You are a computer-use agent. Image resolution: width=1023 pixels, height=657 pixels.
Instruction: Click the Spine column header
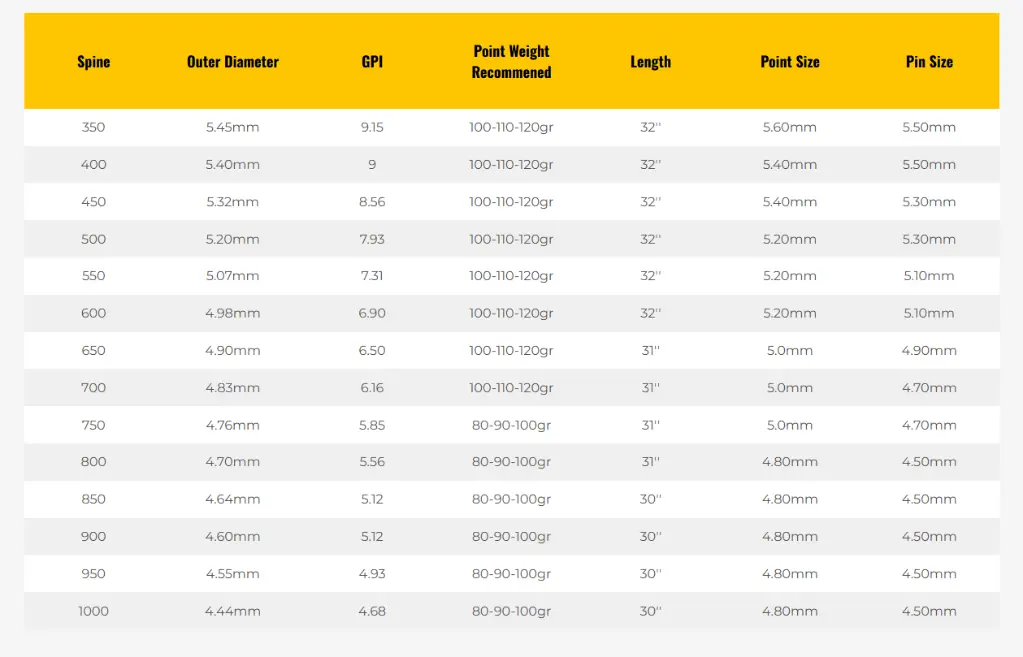pos(93,62)
